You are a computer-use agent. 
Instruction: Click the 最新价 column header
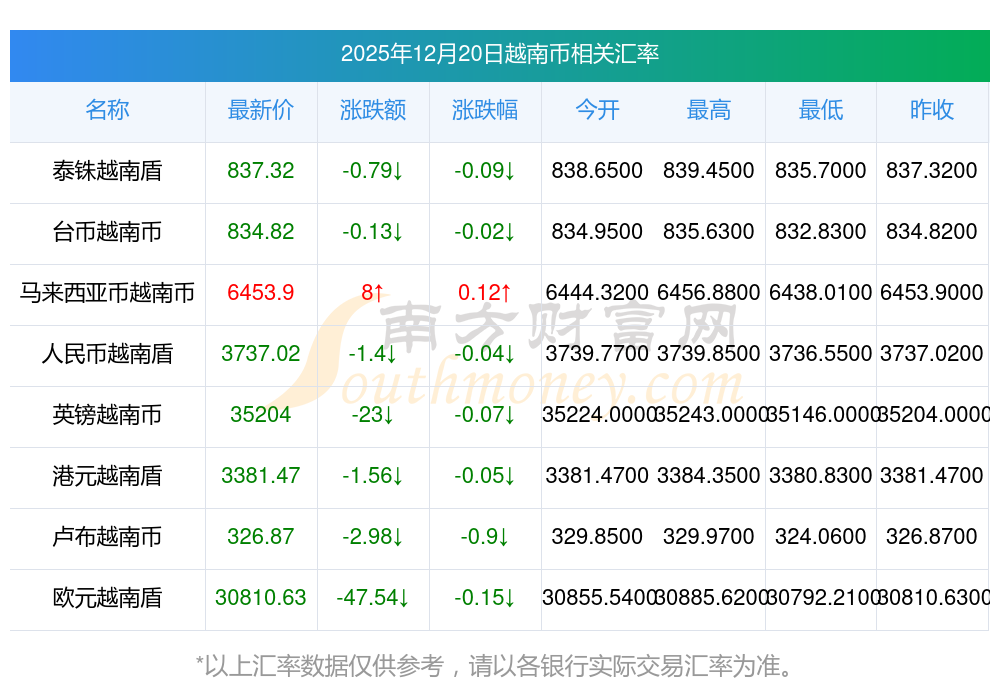pos(260,110)
